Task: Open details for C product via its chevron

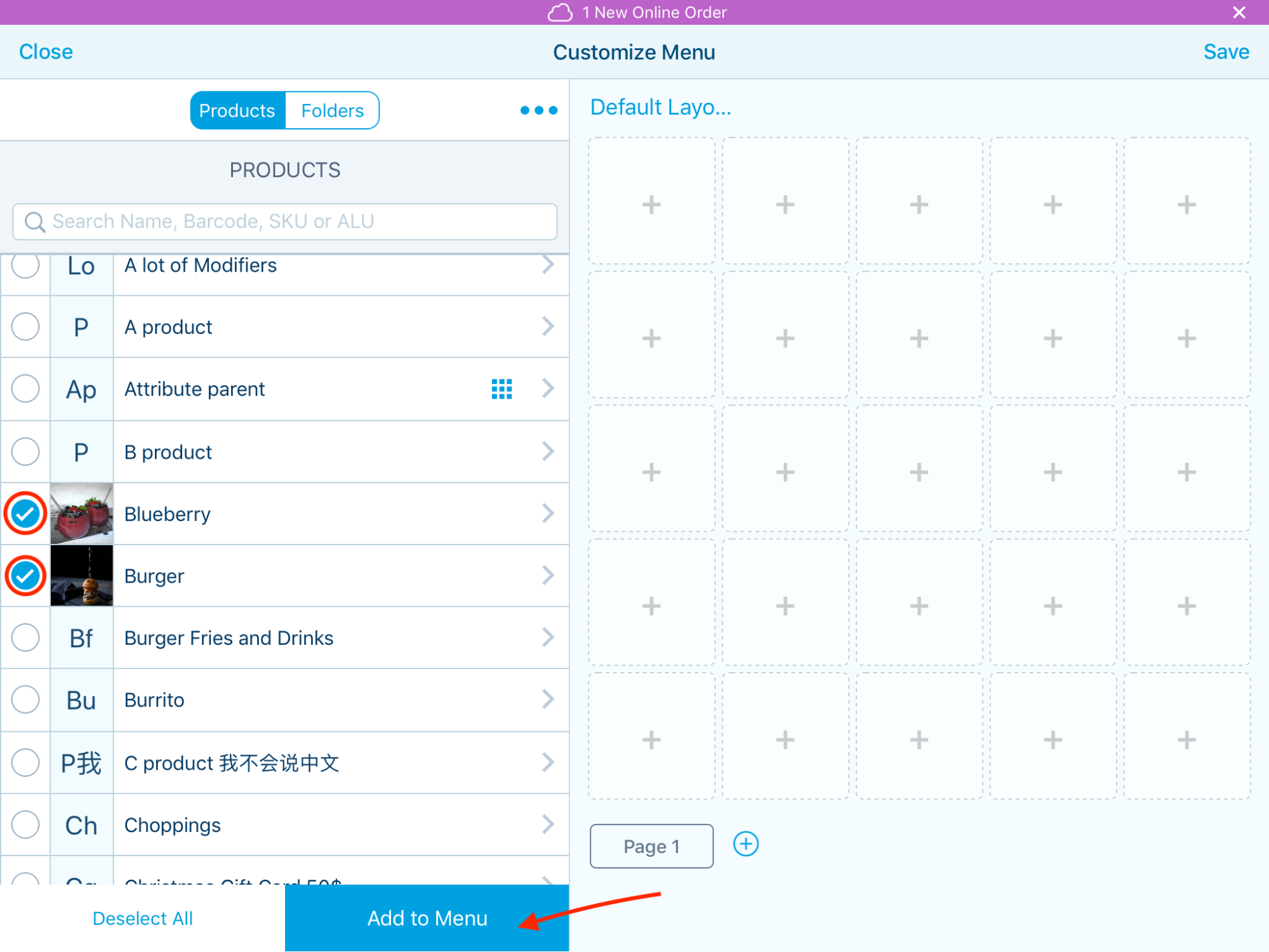Action: [547, 762]
